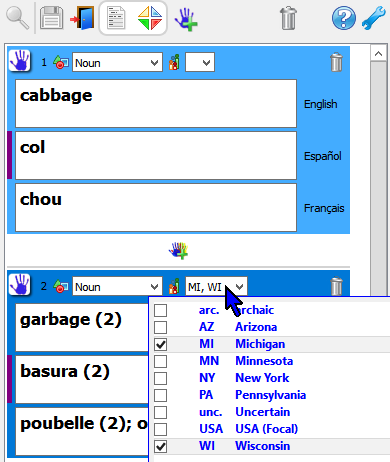Uncheck the WI Wisconsin checkbox
Screen dimensions: 390x462
pos(161,446)
